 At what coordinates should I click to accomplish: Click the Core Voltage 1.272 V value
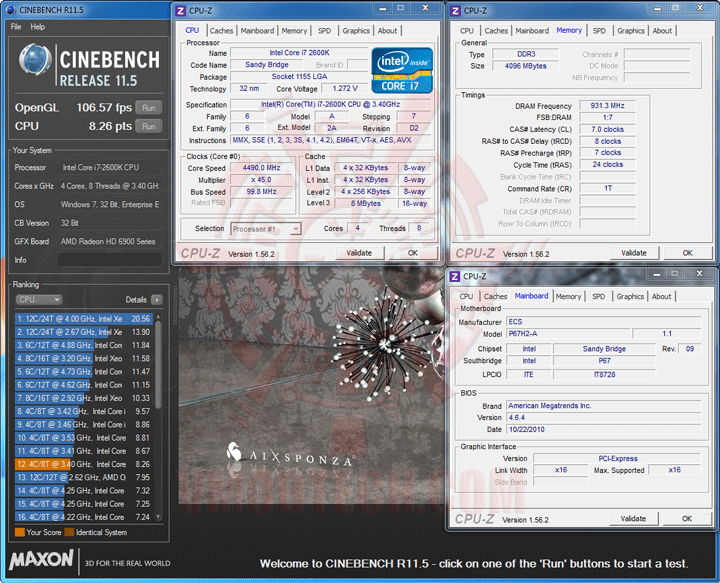pos(345,89)
